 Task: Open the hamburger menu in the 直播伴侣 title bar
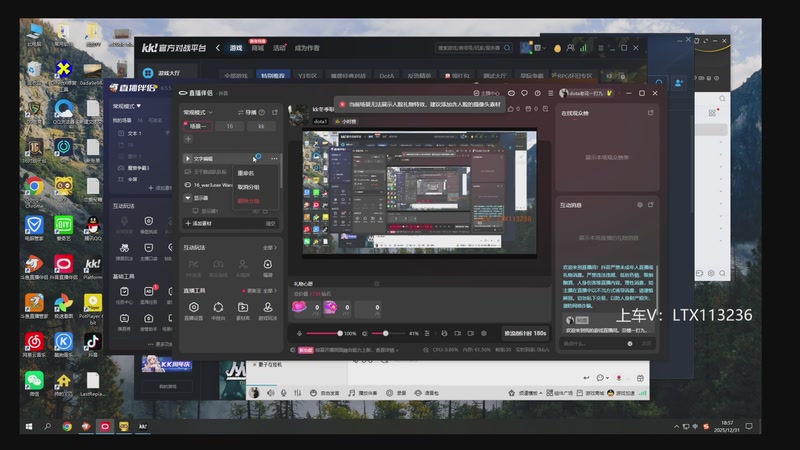coord(551,93)
